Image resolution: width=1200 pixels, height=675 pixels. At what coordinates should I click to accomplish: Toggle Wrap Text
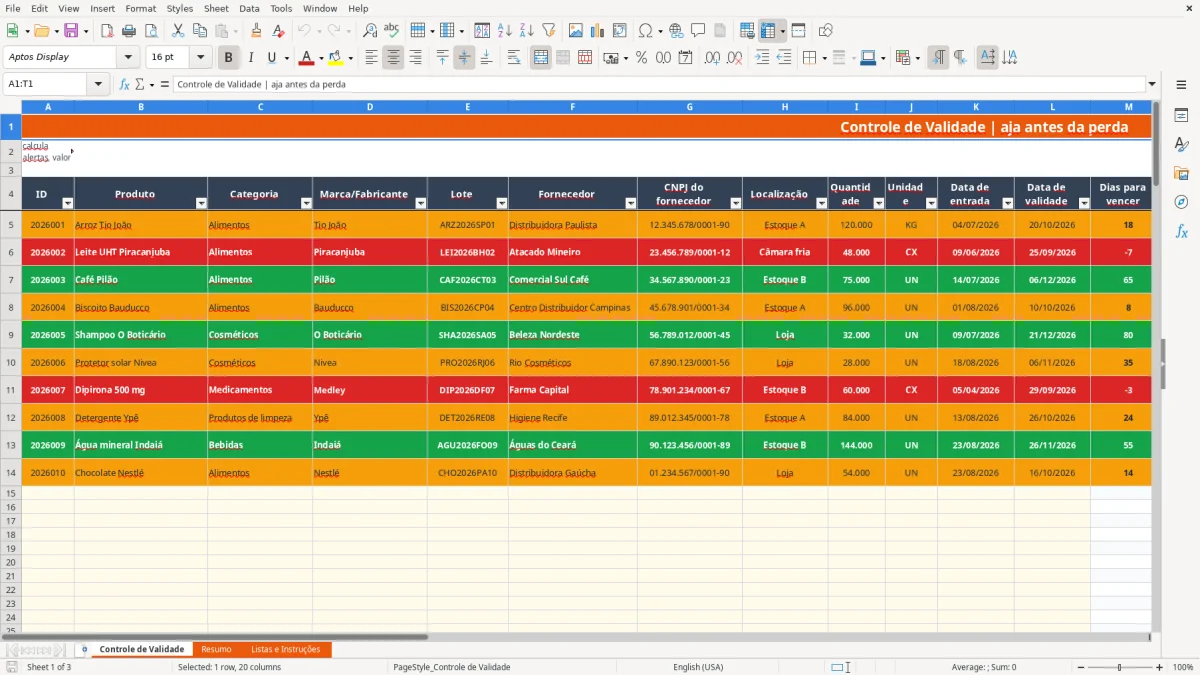514,58
